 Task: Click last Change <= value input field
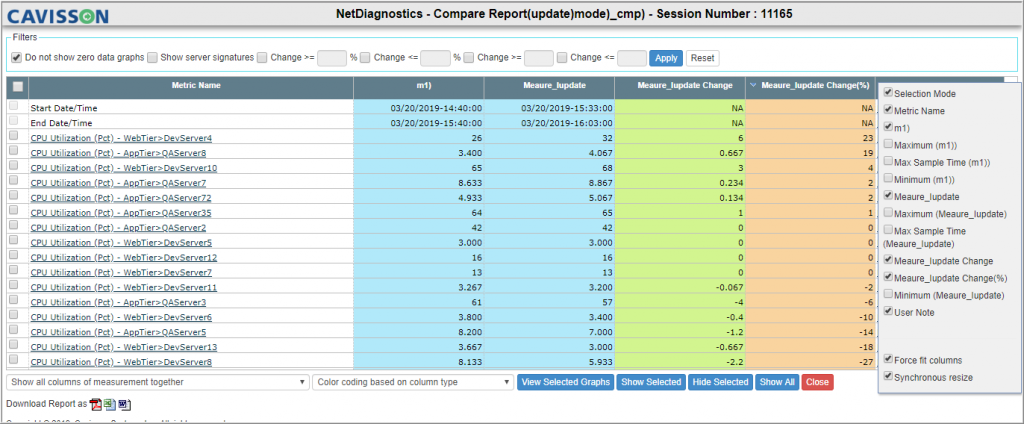(x=632, y=58)
